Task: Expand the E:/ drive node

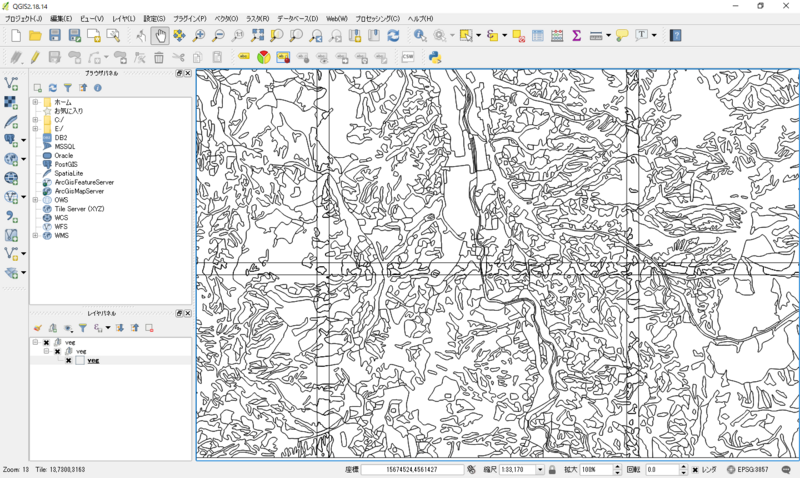Action: click(35, 129)
